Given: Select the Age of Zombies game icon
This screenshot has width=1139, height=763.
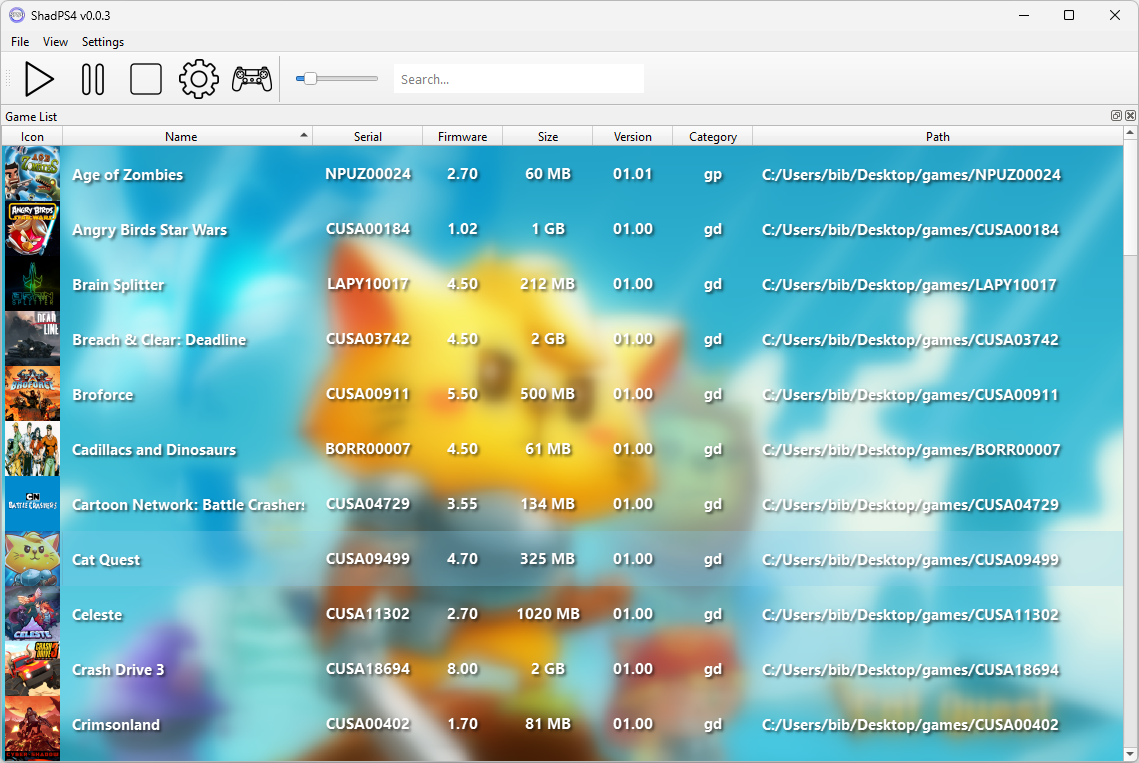Looking at the screenshot, I should (33, 174).
